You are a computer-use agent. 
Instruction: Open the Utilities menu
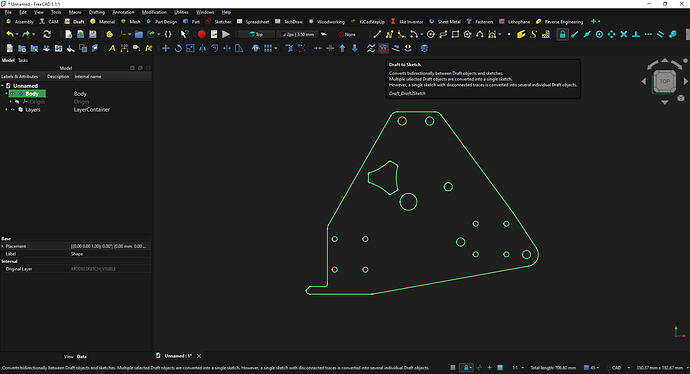[181, 12]
